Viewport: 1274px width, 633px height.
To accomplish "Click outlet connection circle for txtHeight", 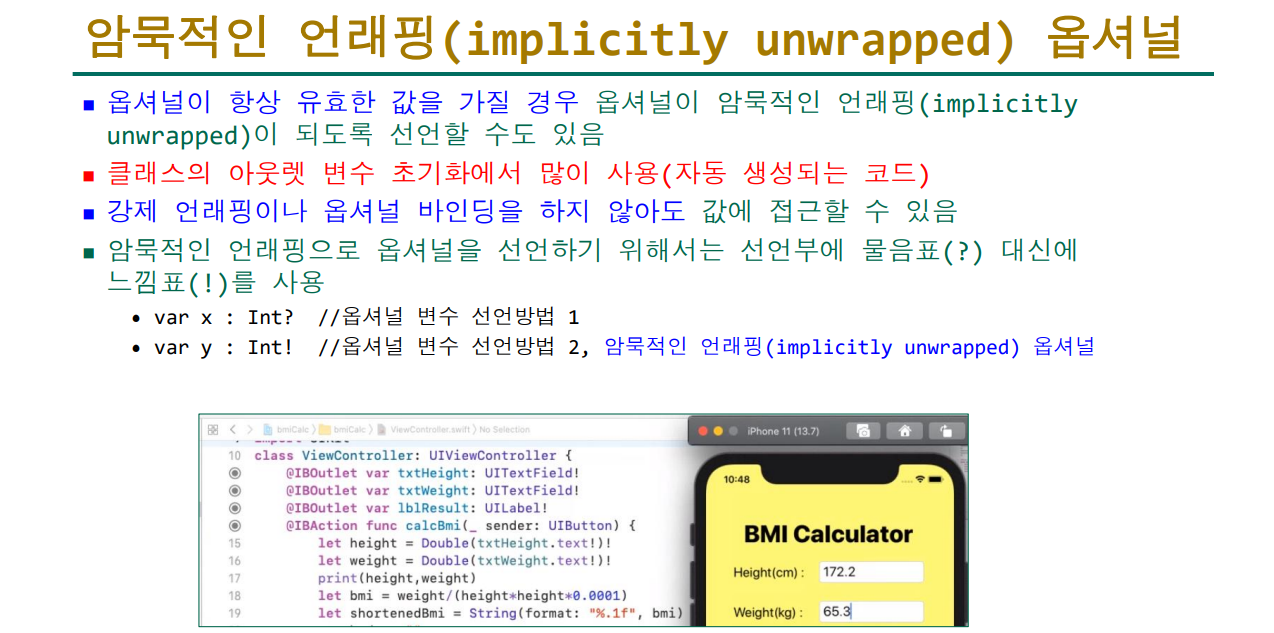I will [x=234, y=473].
